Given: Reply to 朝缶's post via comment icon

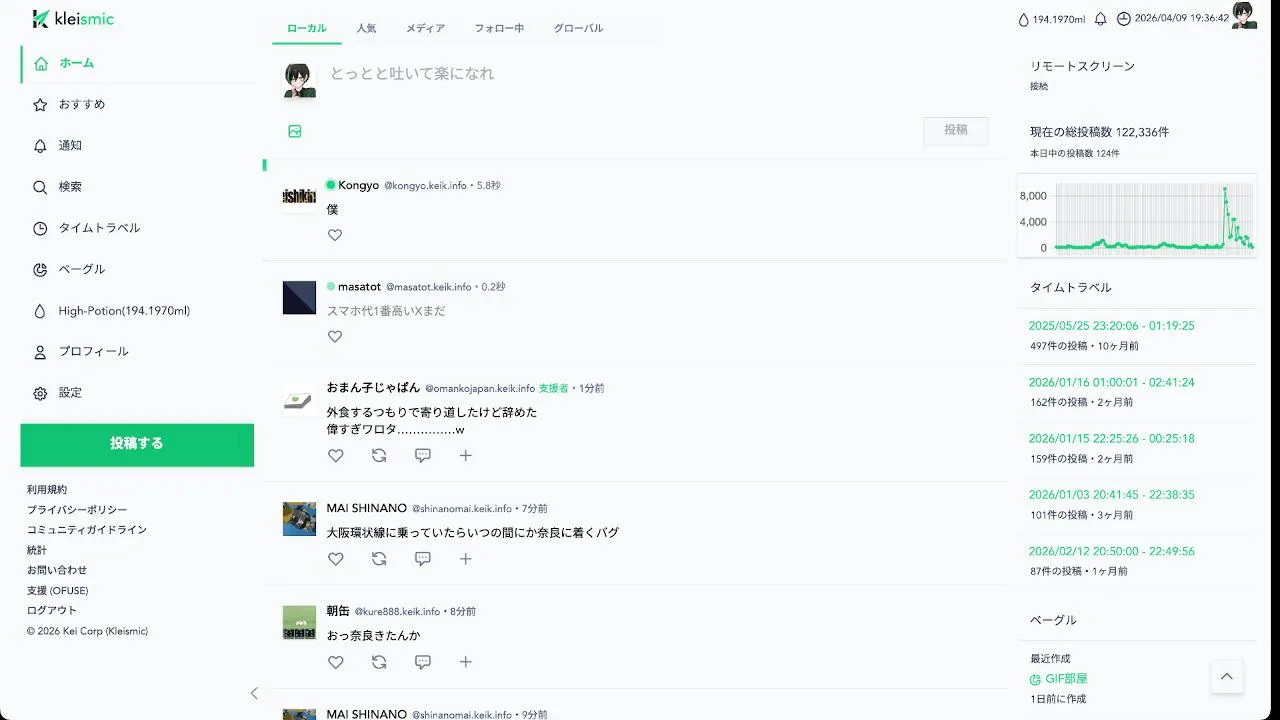Looking at the screenshot, I should [x=423, y=662].
